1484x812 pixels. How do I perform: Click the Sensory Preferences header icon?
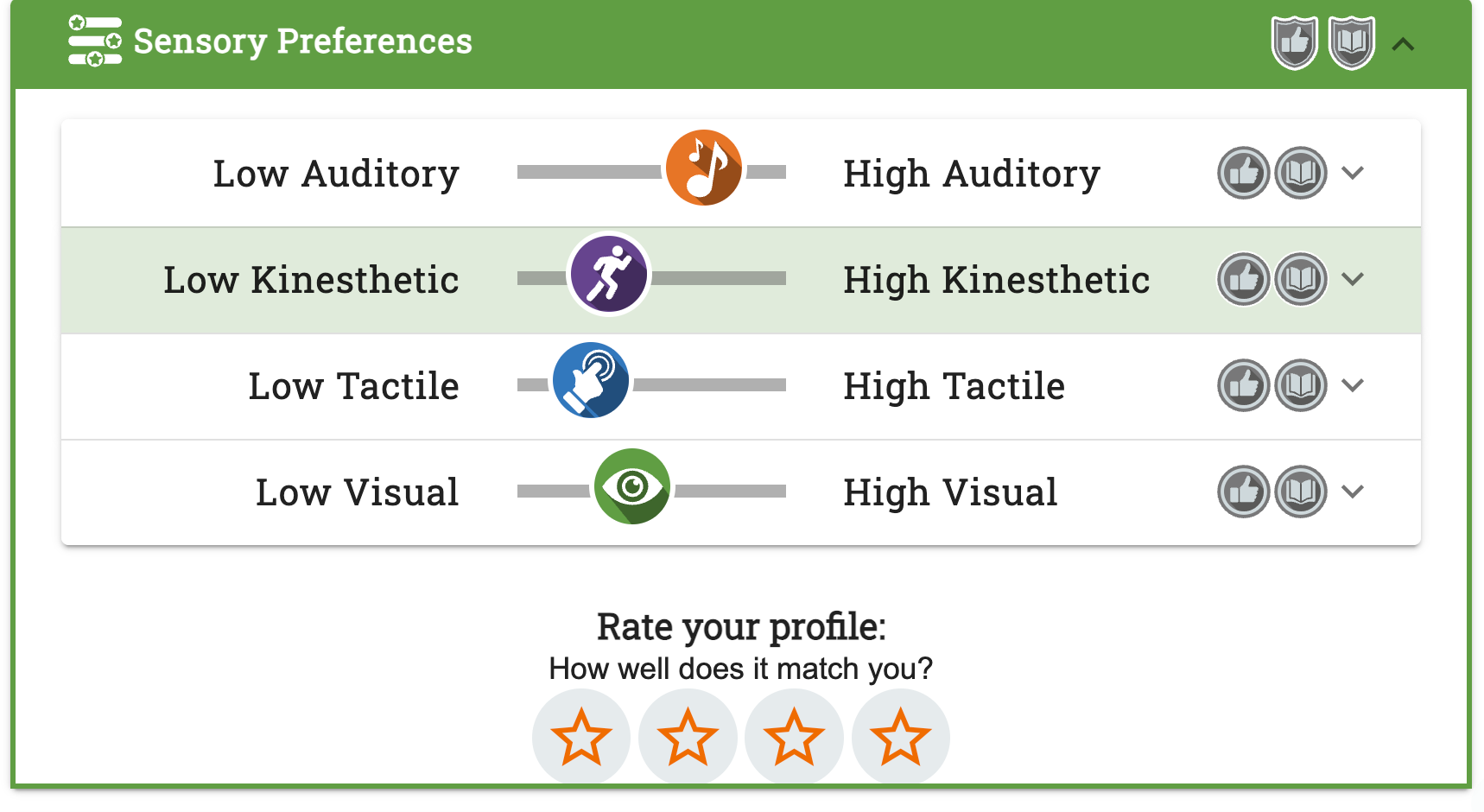point(94,41)
